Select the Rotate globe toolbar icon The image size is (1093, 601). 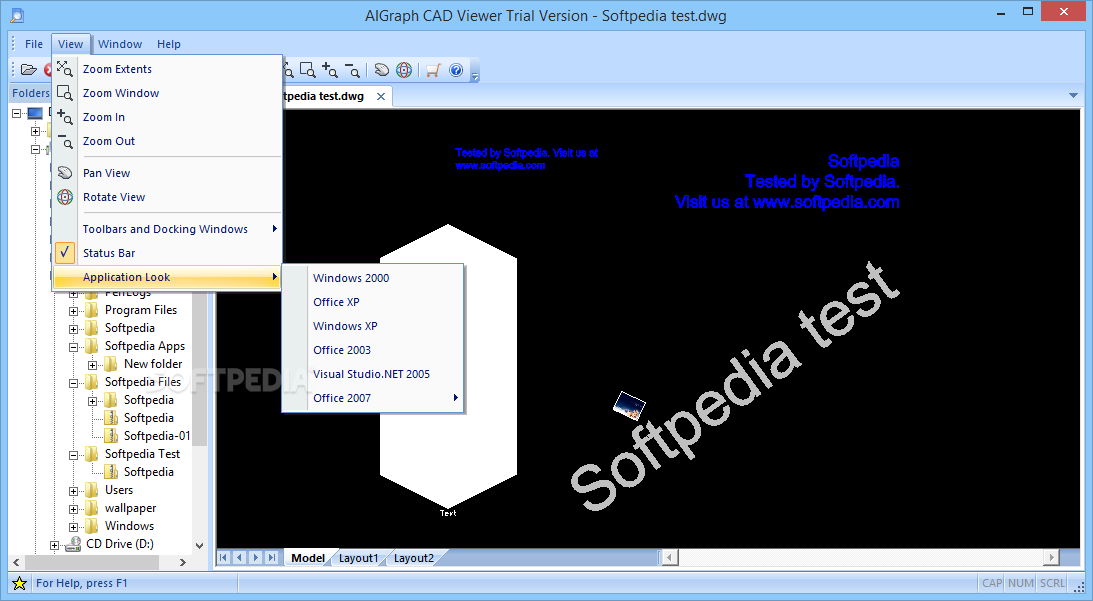point(404,70)
